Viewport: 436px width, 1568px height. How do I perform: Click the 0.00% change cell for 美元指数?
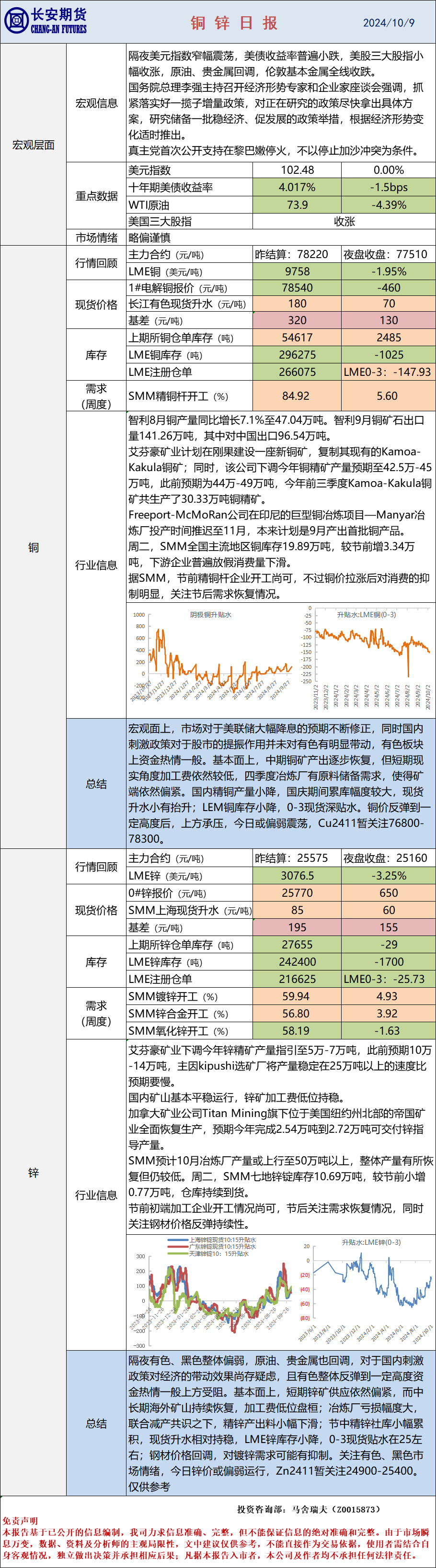[x=389, y=170]
